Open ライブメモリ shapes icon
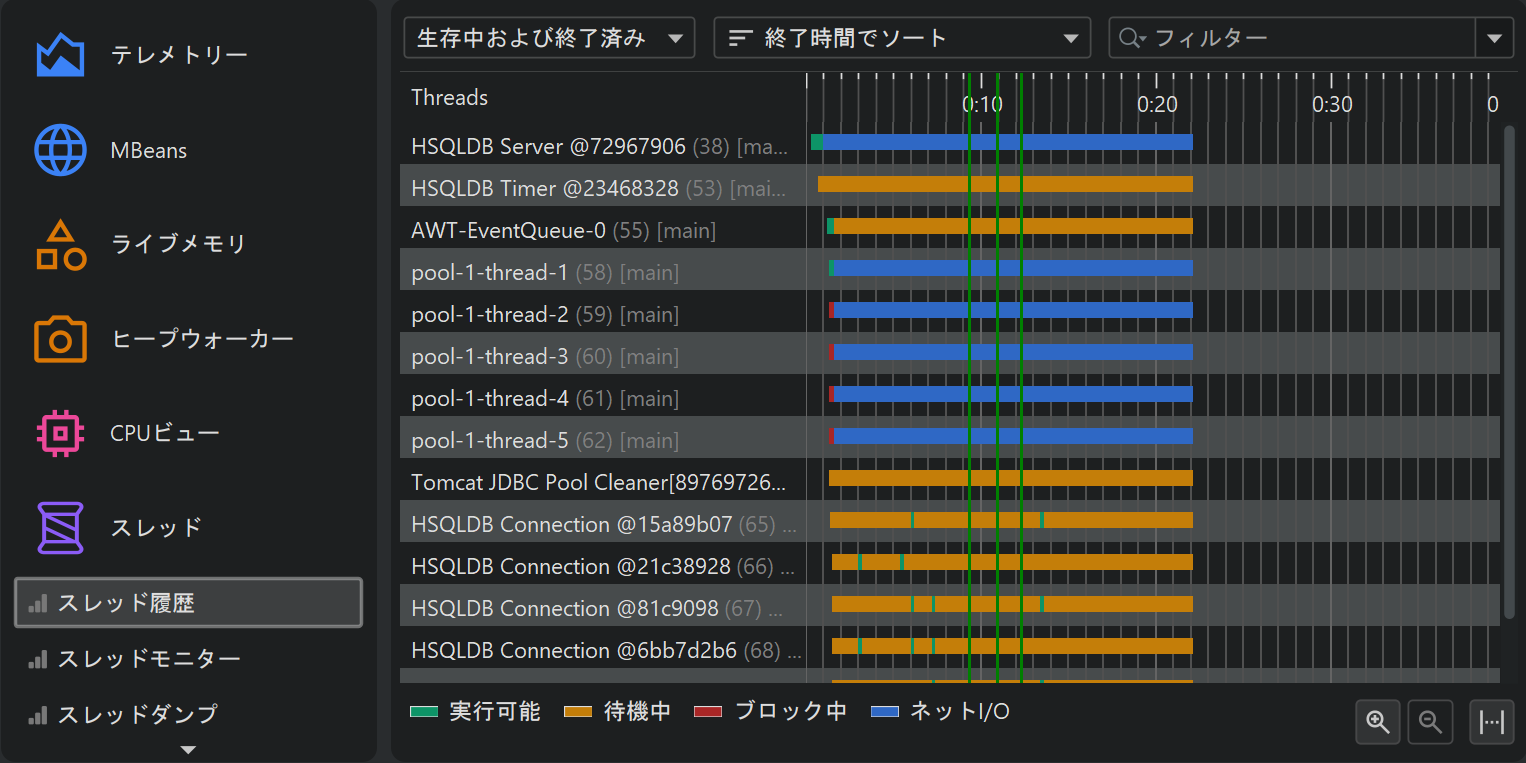 coord(60,245)
